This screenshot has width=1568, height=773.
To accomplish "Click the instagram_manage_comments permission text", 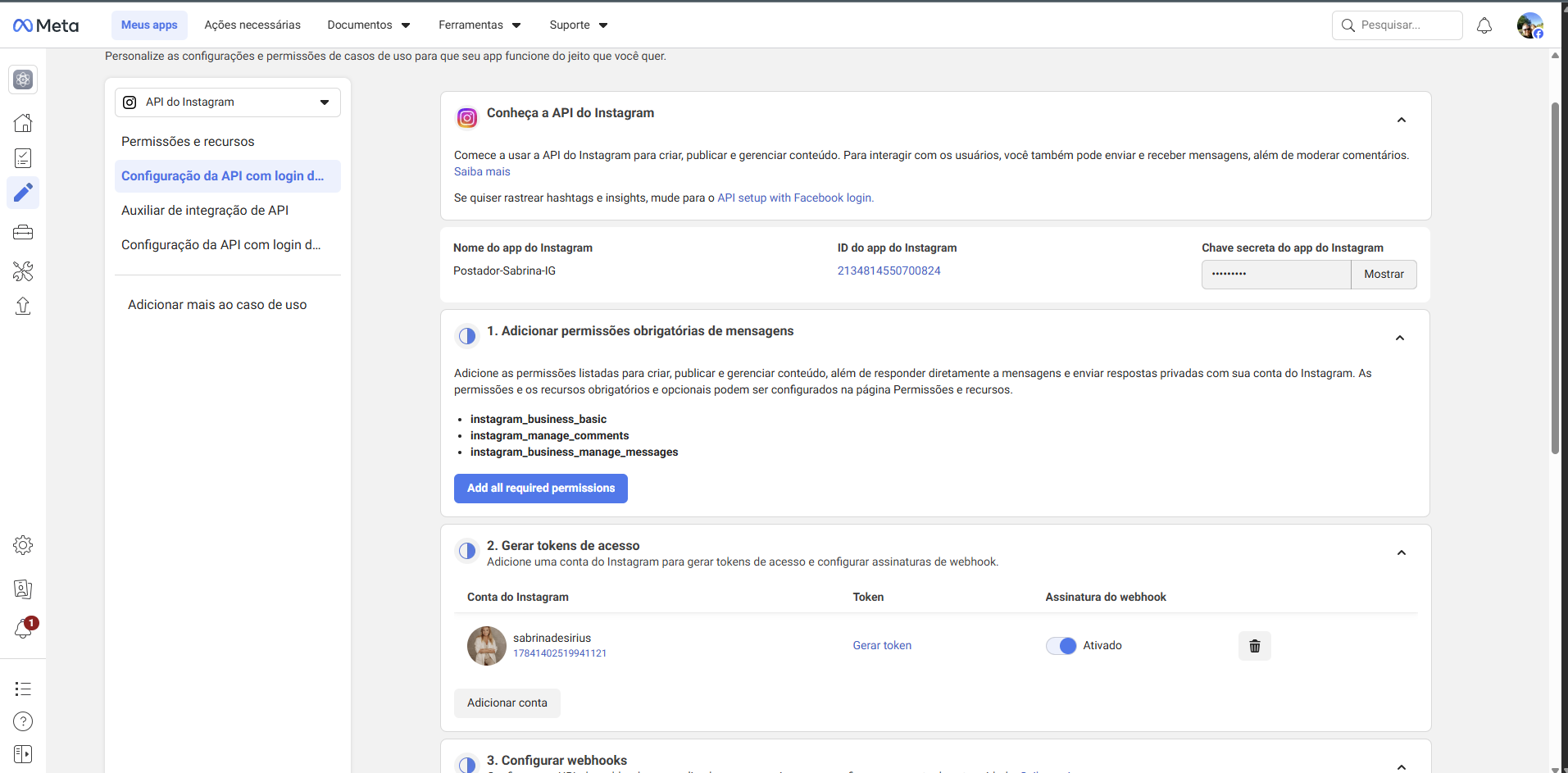I will [x=550, y=436].
